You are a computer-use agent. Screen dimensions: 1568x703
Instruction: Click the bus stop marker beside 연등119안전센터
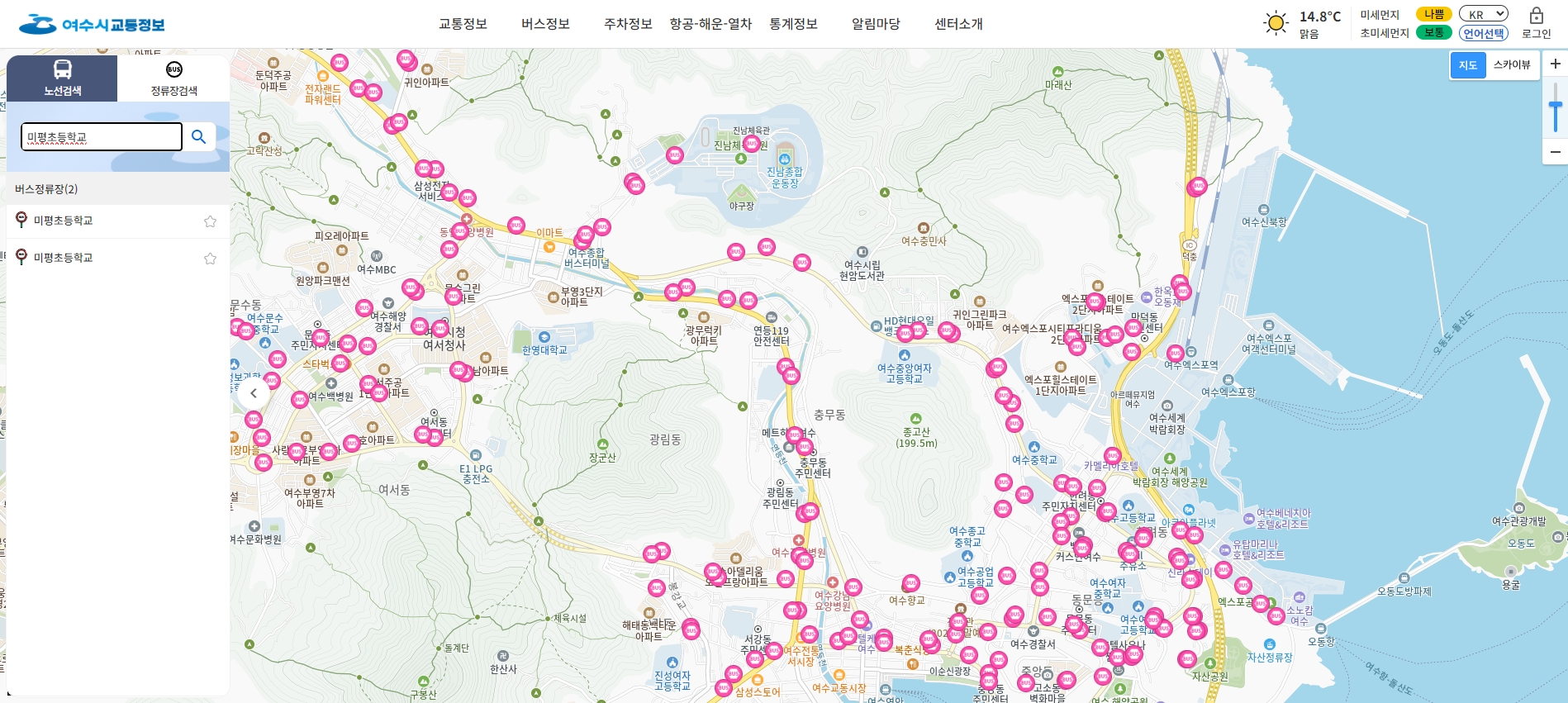[748, 301]
